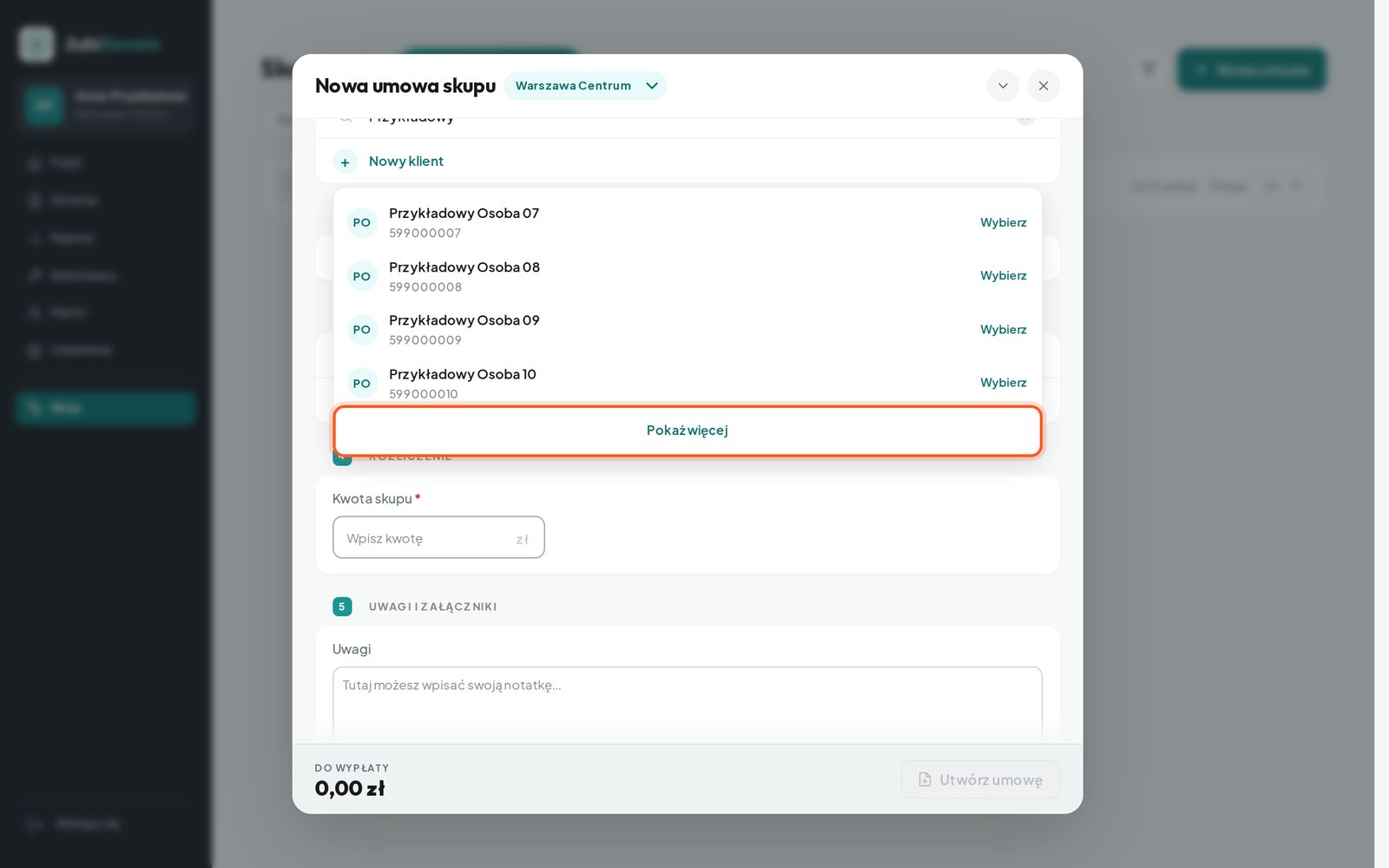This screenshot has height=868, width=1389.
Task: Click the step 5 badge for Uwagi i załączniki
Action: [x=342, y=607]
